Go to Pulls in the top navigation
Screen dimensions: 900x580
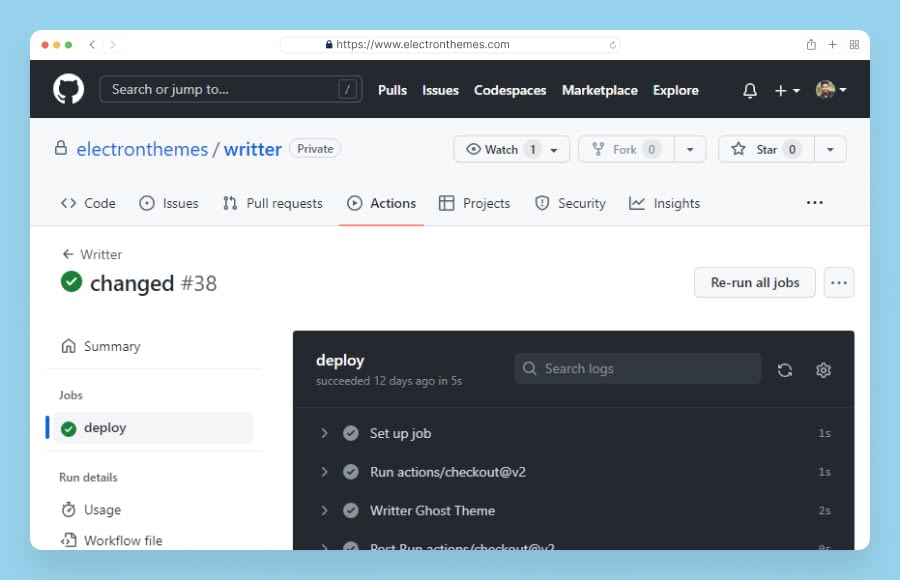(392, 90)
